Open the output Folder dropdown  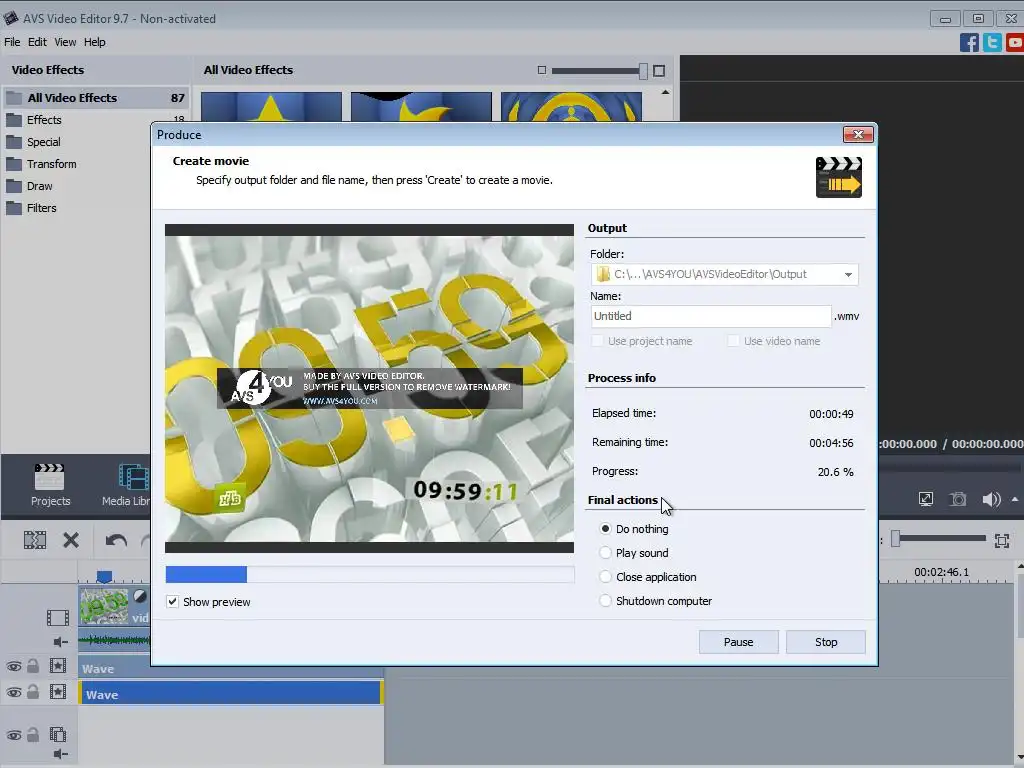click(848, 274)
